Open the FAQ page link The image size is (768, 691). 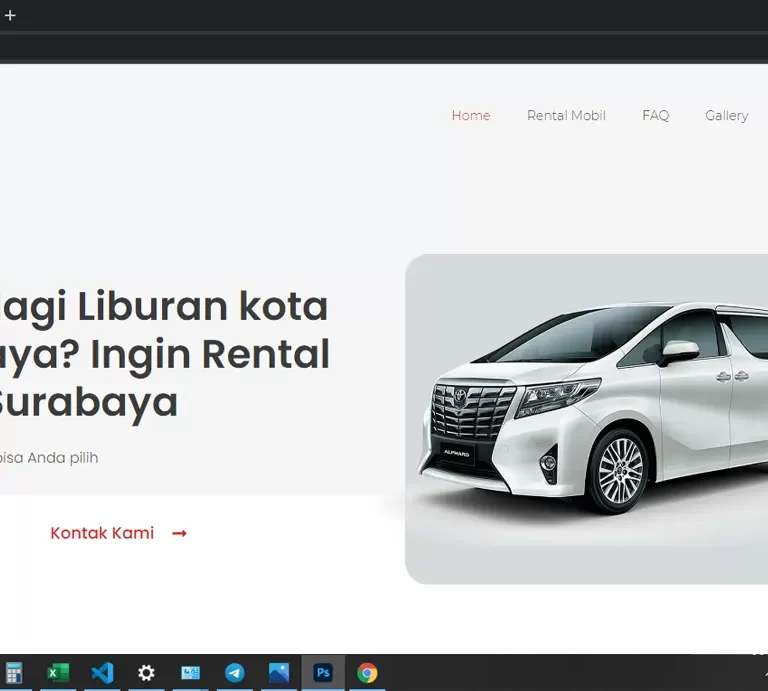pyautogui.click(x=655, y=116)
